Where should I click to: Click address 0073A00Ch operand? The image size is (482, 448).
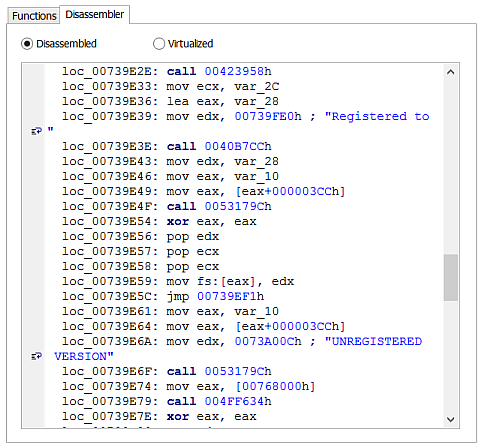268,341
